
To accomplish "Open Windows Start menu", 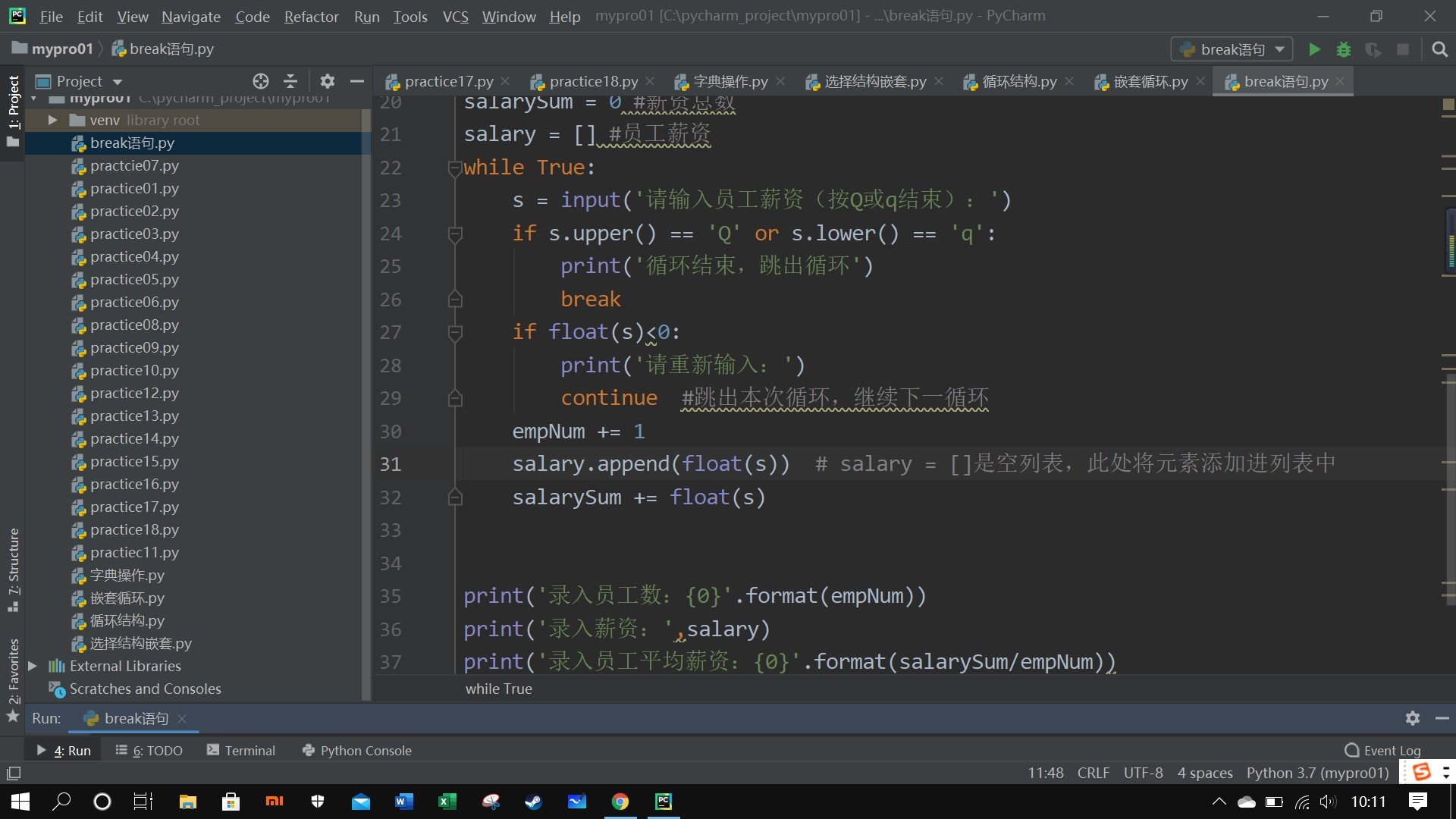I will (20, 802).
